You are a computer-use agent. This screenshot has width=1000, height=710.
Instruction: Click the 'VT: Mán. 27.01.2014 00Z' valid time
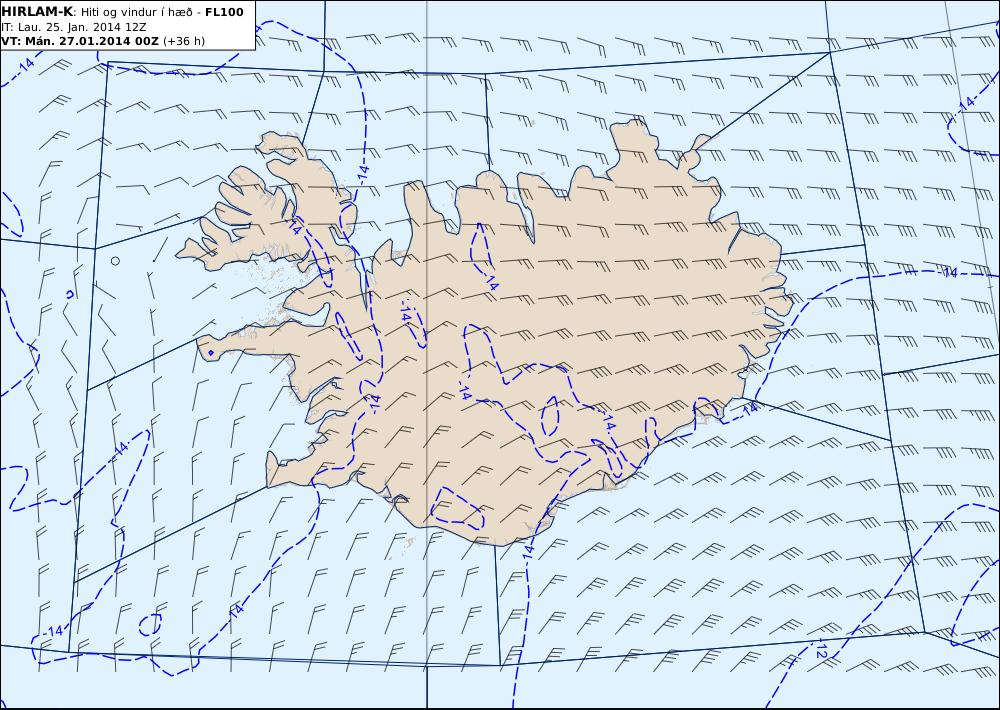(80, 41)
